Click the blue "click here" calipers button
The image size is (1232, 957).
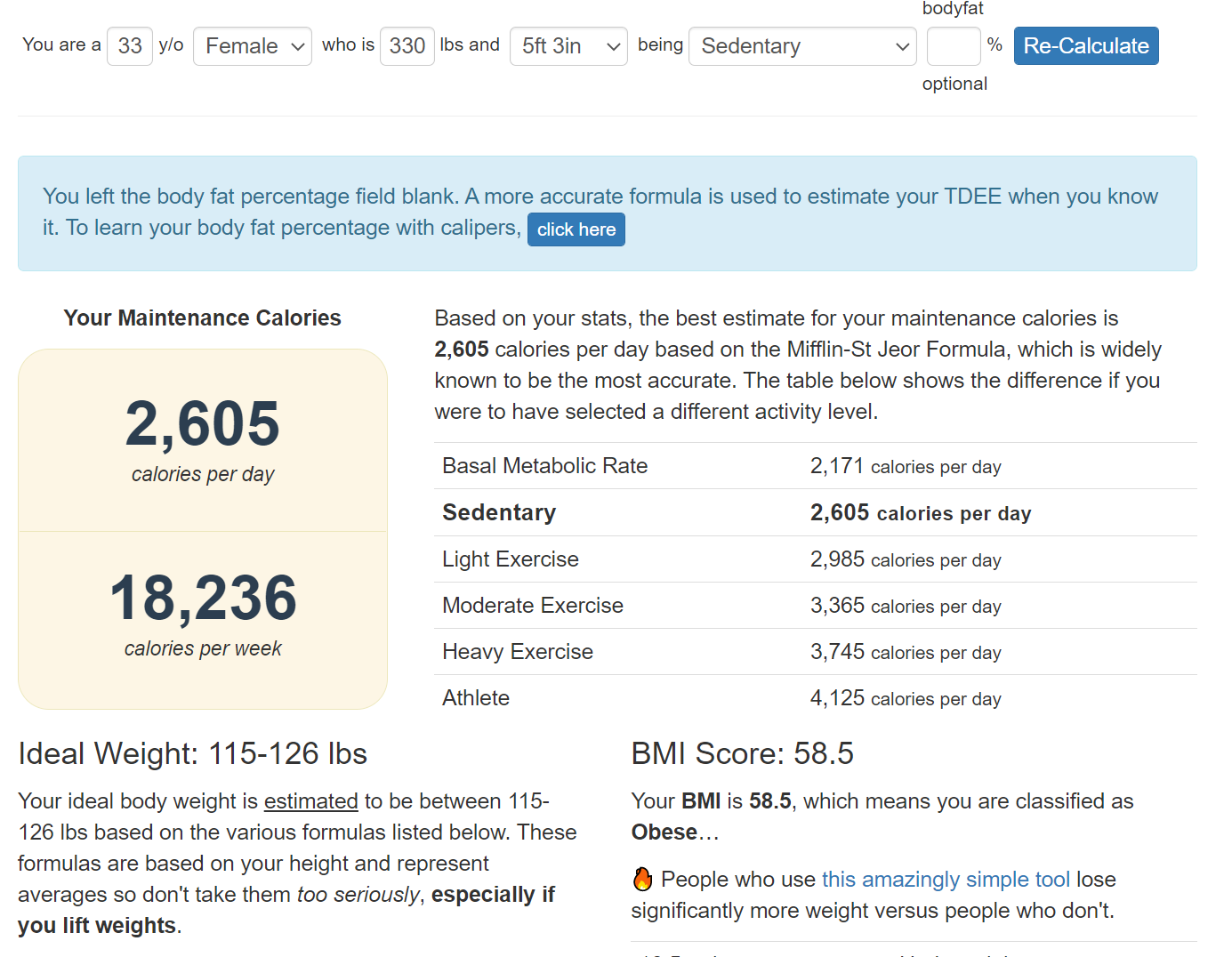coord(576,229)
